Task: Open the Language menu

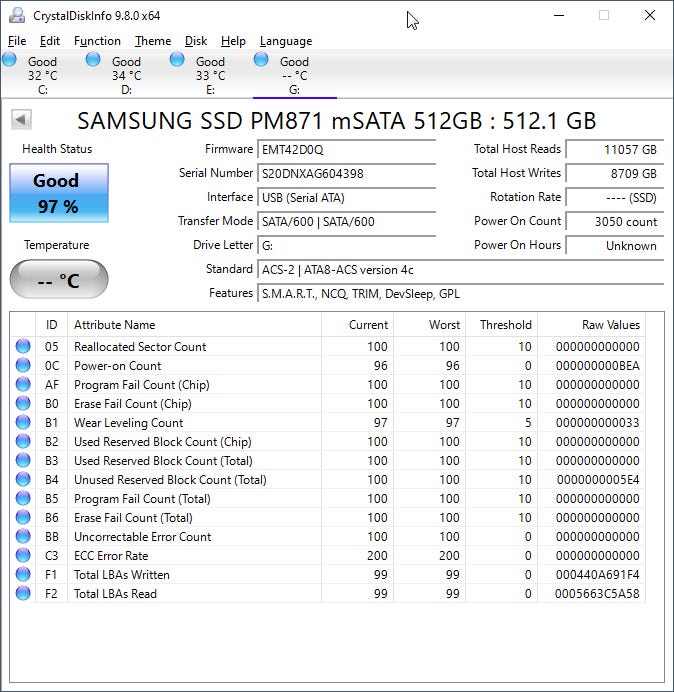Action: [286, 41]
